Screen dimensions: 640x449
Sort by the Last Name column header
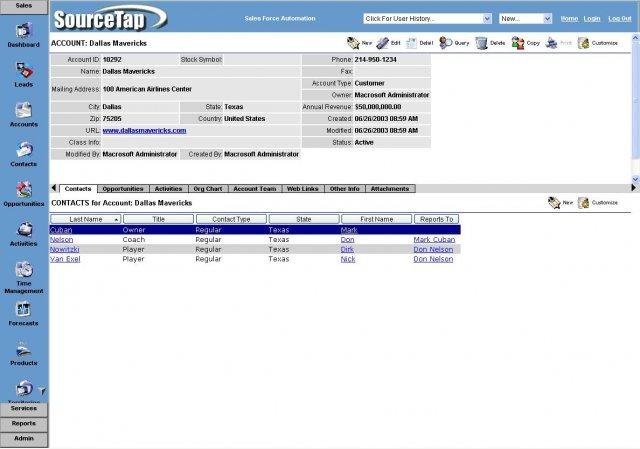tap(86, 219)
